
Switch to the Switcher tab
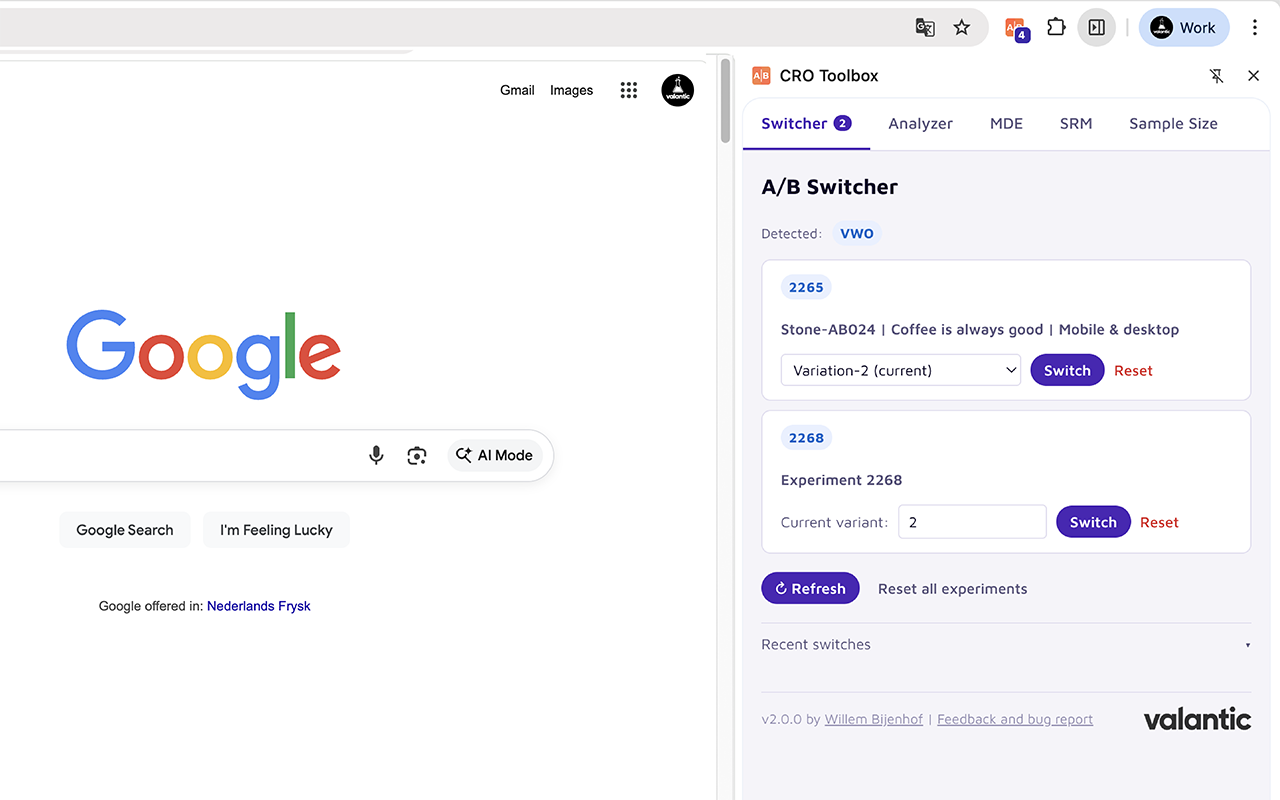pos(806,124)
